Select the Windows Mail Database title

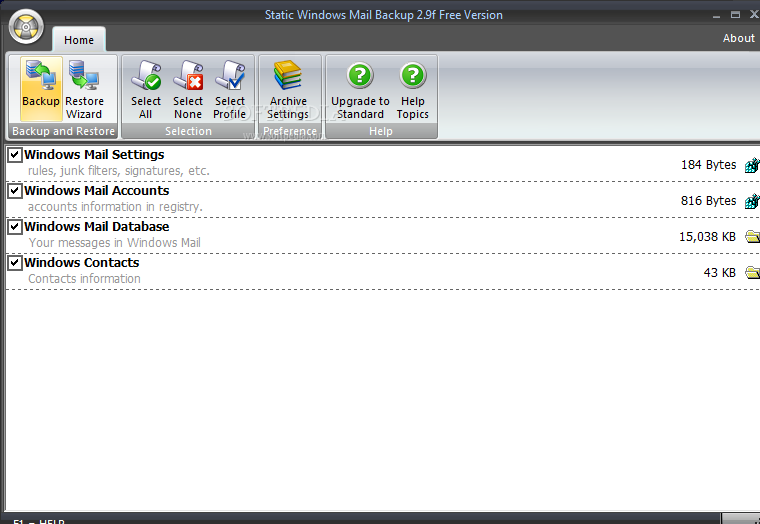(x=96, y=226)
